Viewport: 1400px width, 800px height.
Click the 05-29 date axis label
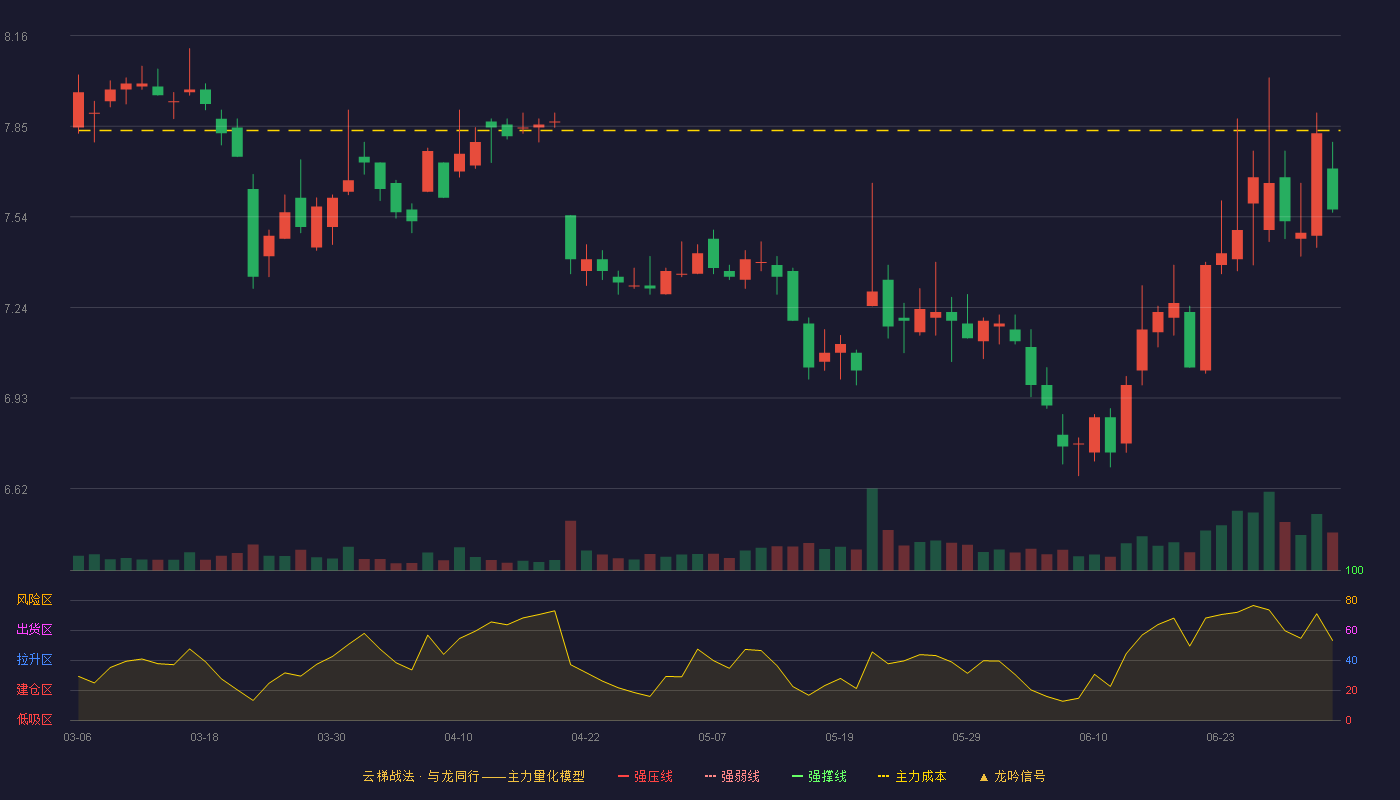pyautogui.click(x=966, y=737)
